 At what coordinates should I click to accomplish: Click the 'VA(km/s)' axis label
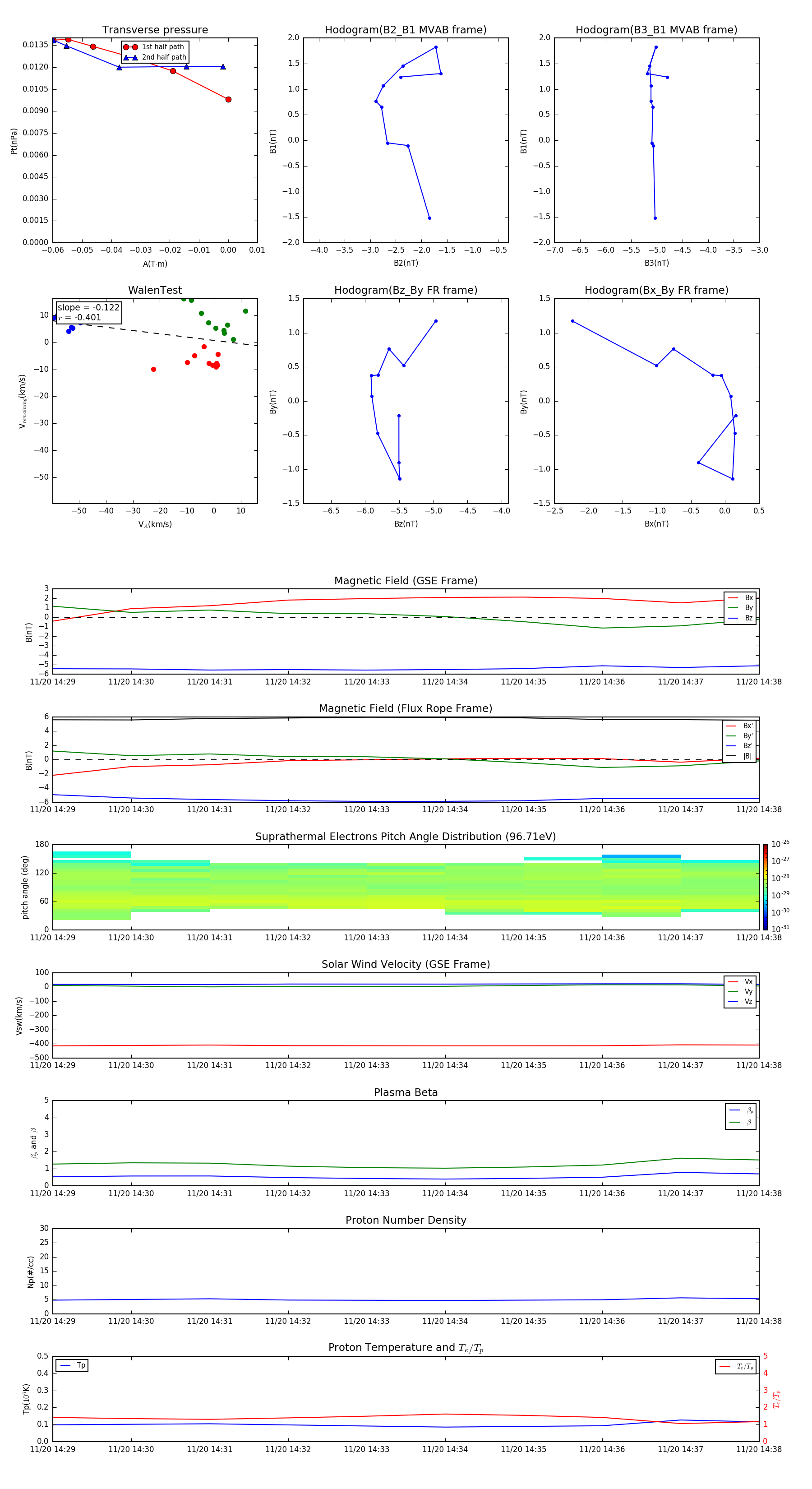155,524
